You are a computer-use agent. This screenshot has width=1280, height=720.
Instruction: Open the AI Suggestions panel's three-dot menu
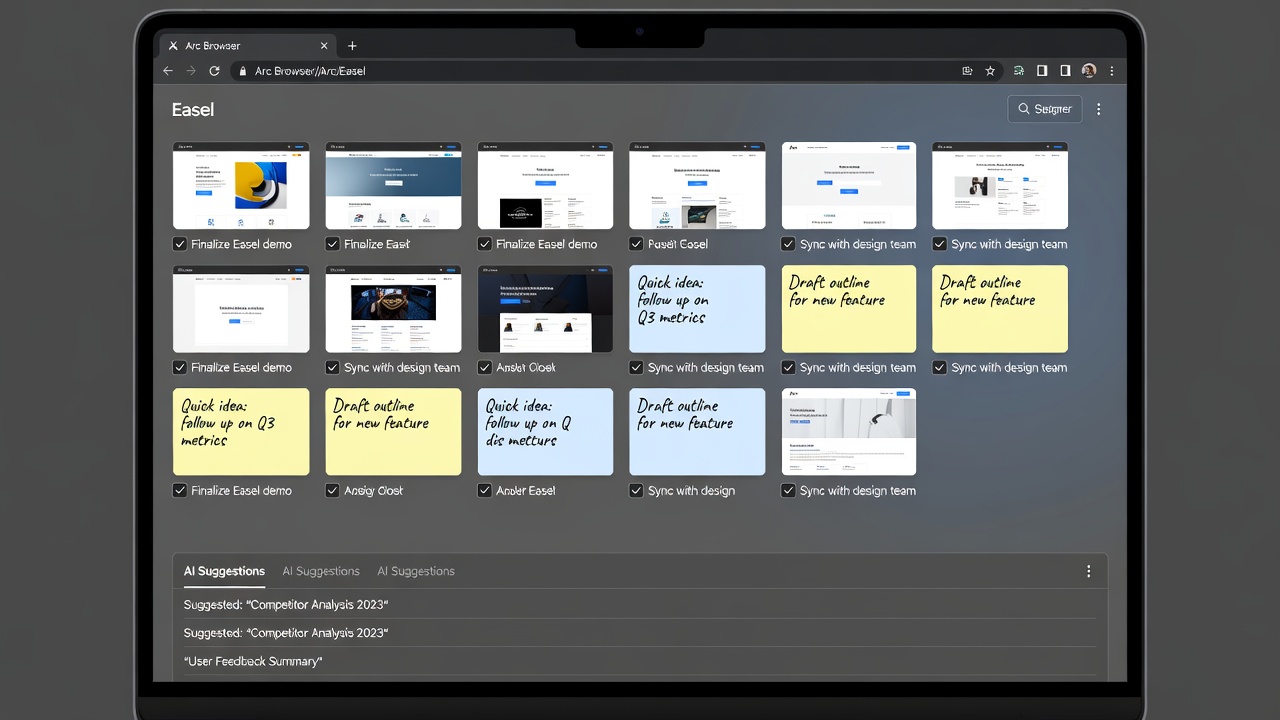point(1089,571)
